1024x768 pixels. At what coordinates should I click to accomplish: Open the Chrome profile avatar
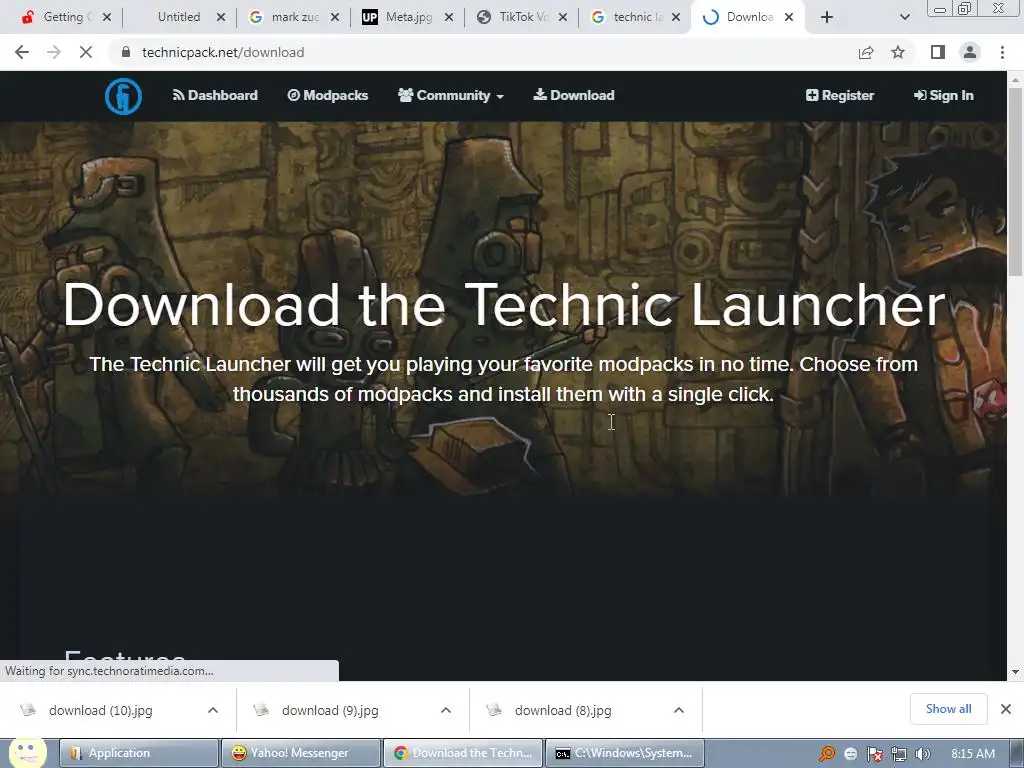pyautogui.click(x=970, y=52)
